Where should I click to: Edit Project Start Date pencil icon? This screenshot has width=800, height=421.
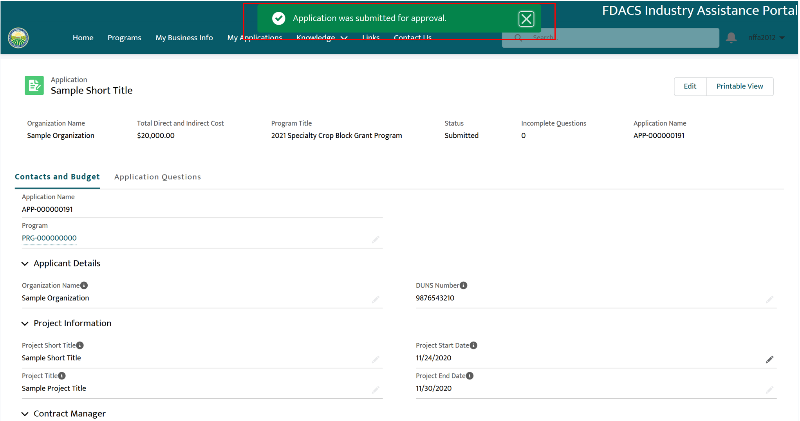coord(769,358)
